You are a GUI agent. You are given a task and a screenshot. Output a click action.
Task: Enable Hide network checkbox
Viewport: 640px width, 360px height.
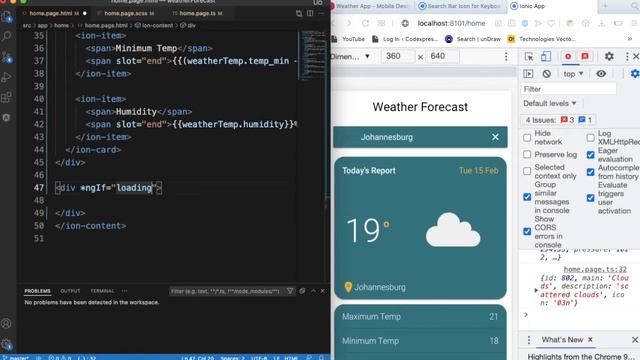[527, 138]
